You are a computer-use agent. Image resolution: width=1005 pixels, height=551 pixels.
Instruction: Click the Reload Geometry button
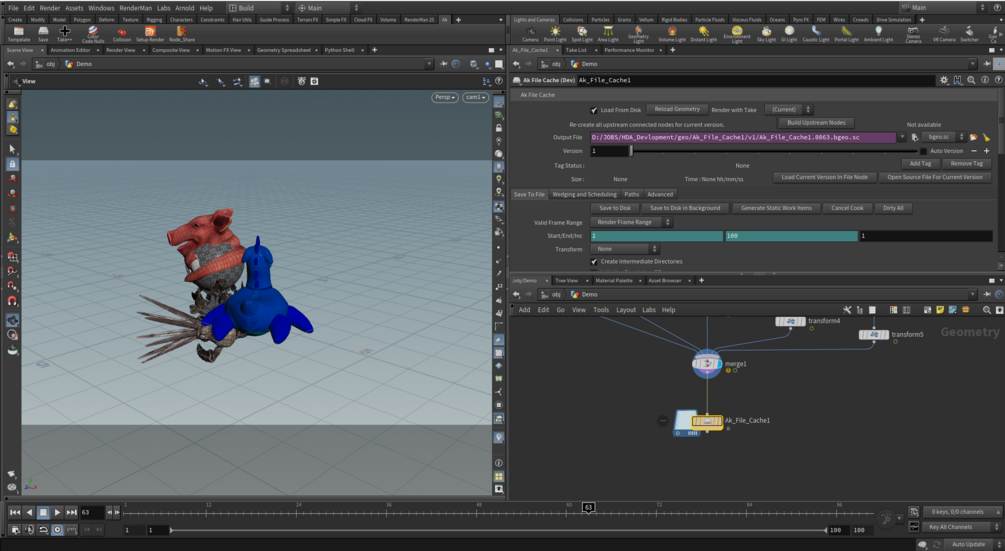coord(677,109)
